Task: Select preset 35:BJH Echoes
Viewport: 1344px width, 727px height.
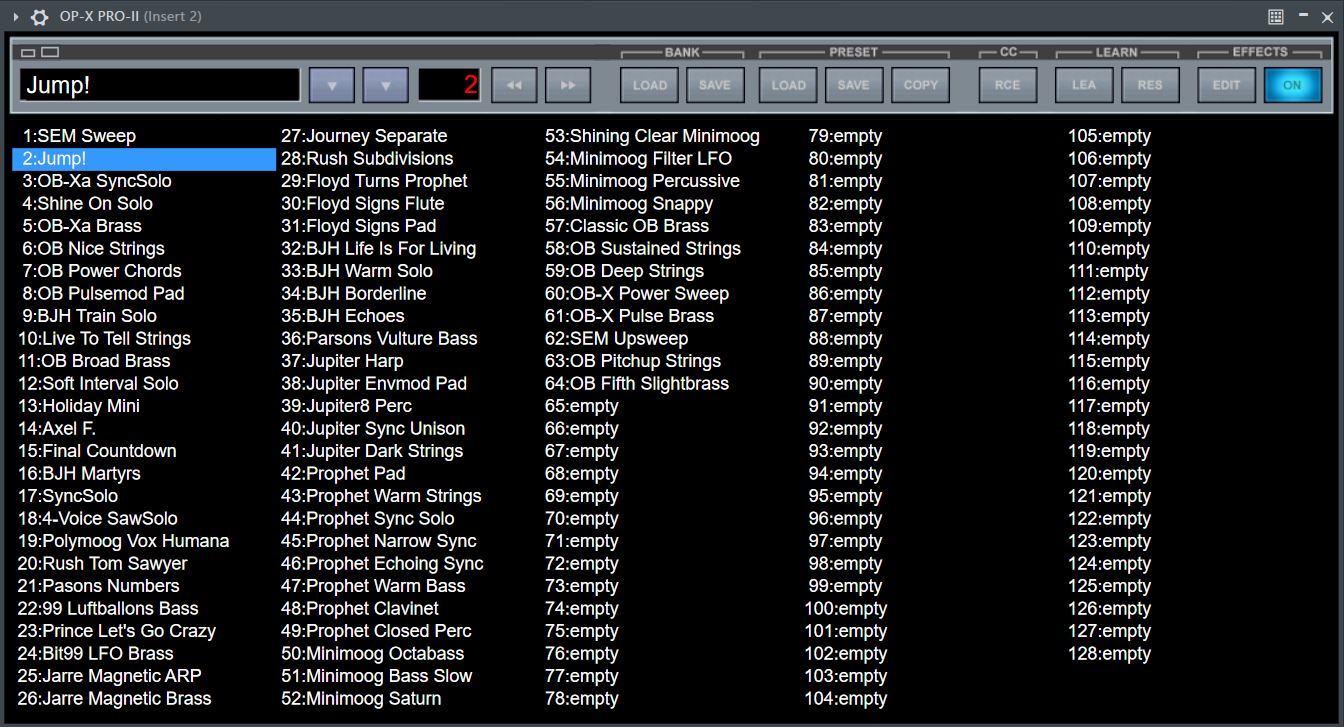Action: click(x=343, y=316)
